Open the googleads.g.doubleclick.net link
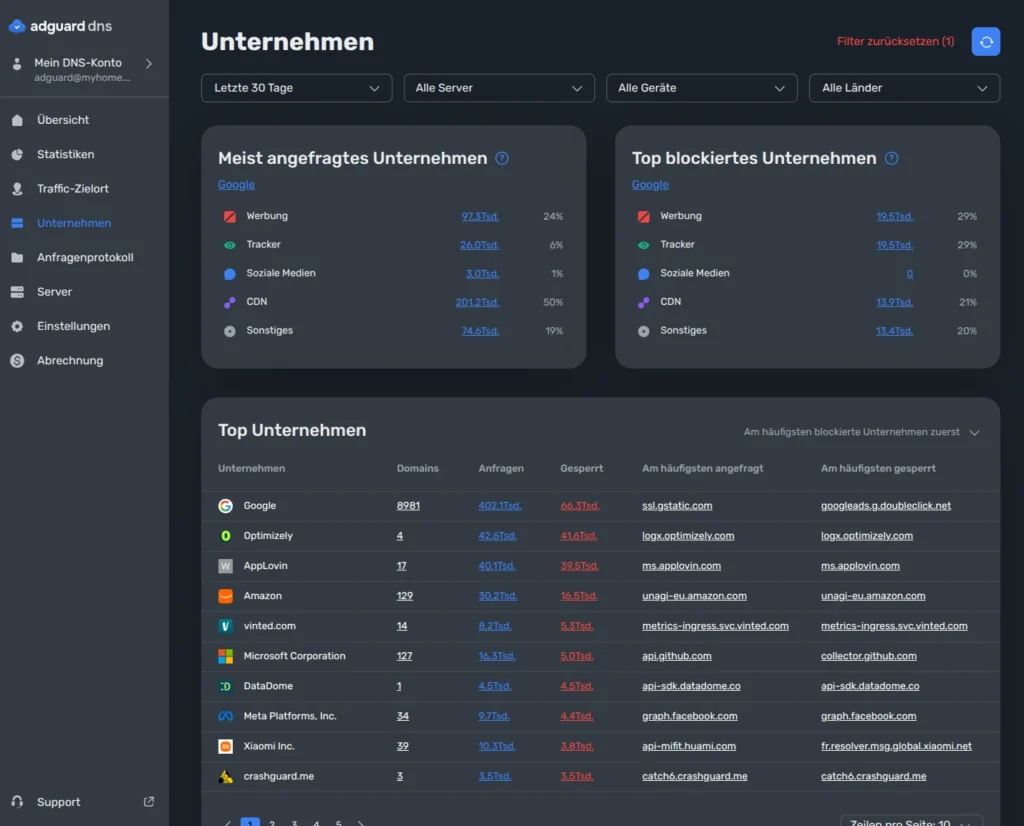The image size is (1024, 826). pos(886,506)
